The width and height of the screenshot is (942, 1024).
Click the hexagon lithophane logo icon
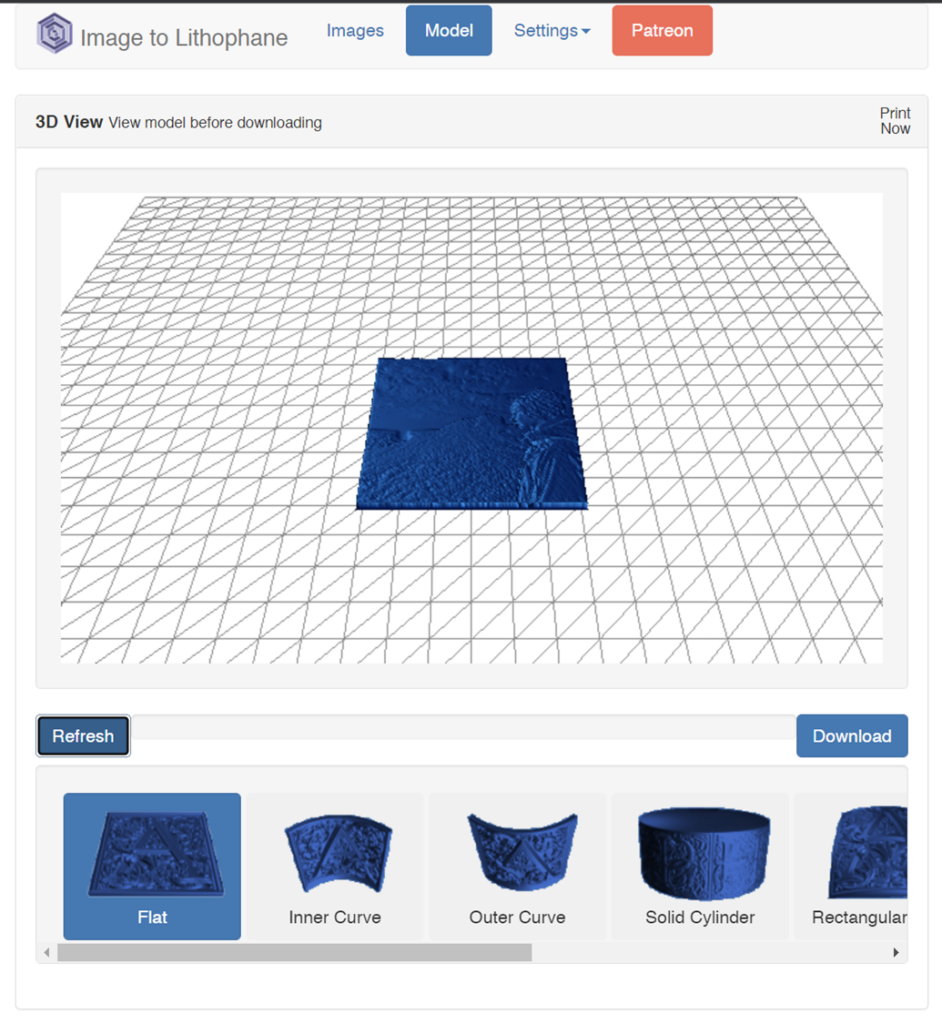click(x=54, y=33)
